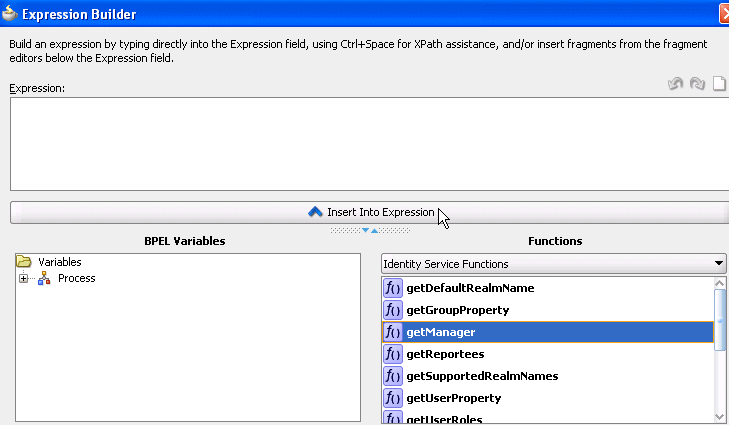This screenshot has height=425, width=729.
Task: Click inside the Expression text field
Action: point(370,144)
